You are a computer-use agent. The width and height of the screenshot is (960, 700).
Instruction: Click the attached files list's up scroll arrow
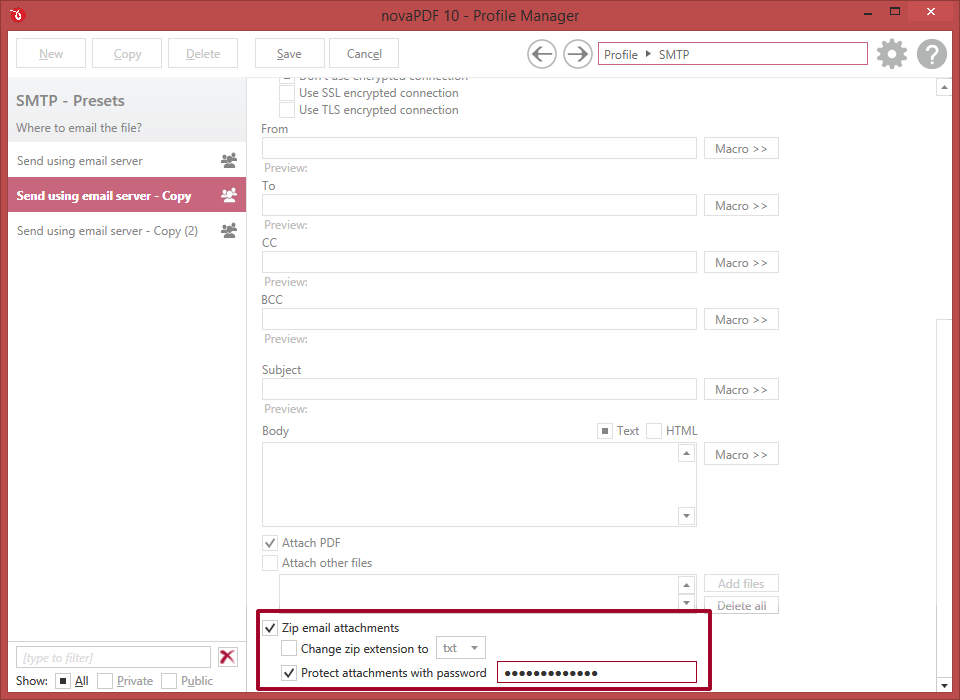686,585
